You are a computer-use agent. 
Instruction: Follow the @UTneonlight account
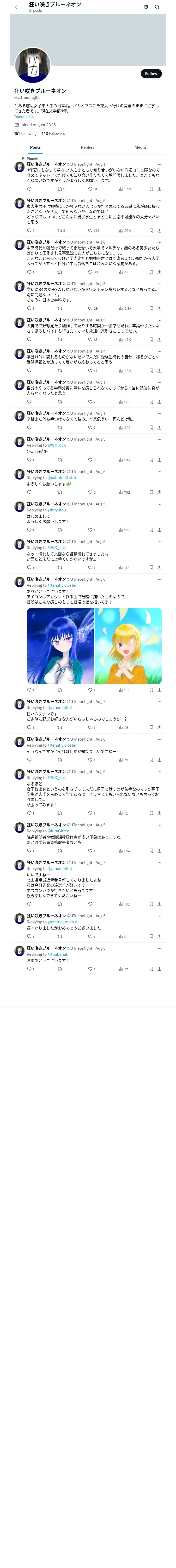point(151,74)
